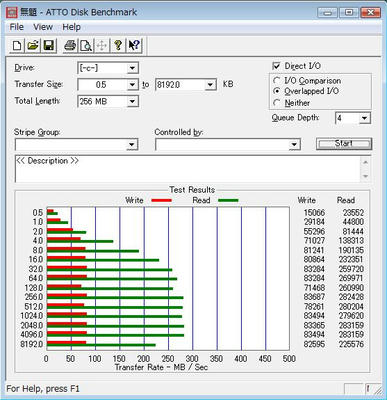Open the View menu
This screenshot has width=387, height=400.
pyautogui.click(x=43, y=27)
